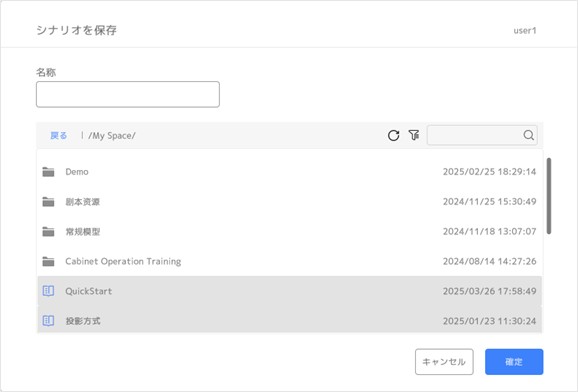Viewport: 578px width, 392px height.
Task: Select the 常规模型 folder icon
Action: 48,232
